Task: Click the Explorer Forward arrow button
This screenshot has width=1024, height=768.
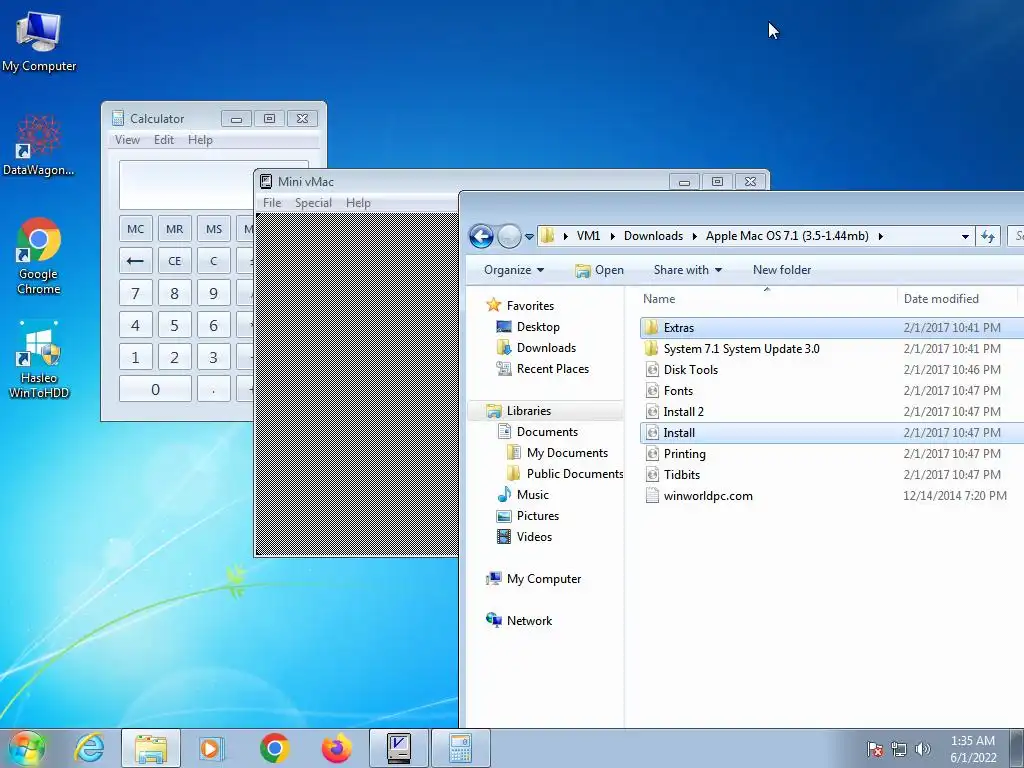Action: click(x=509, y=236)
